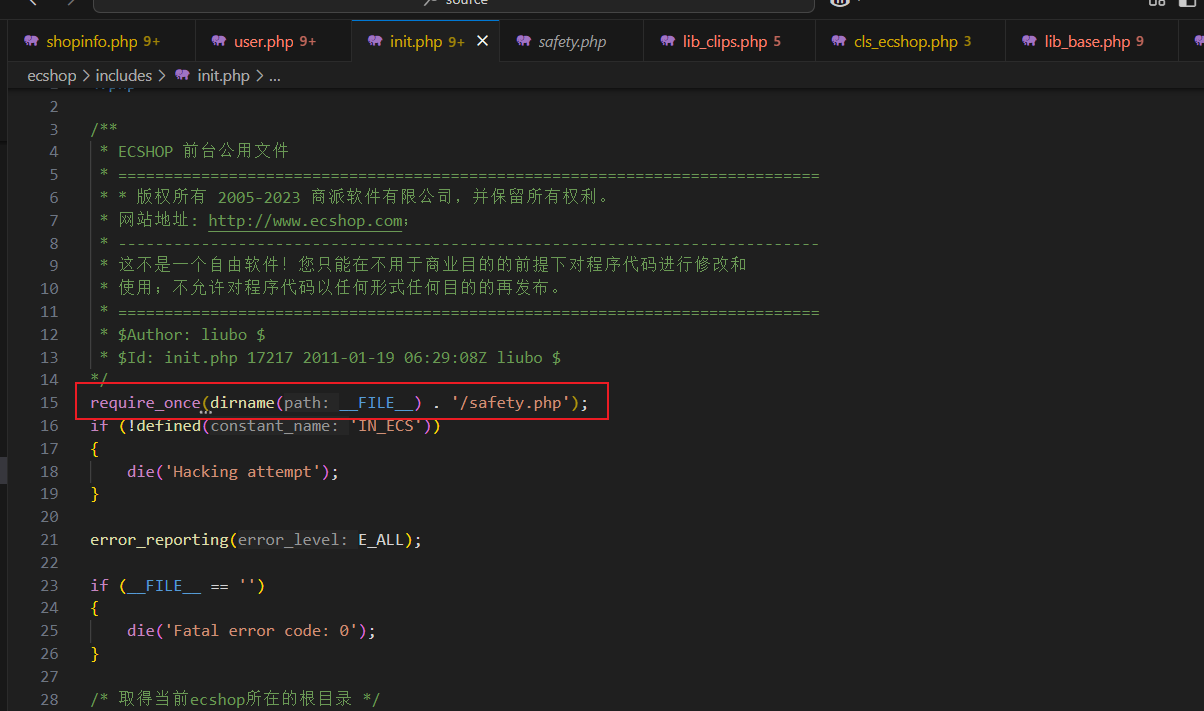Switch to the shopinfo.php tab
This screenshot has width=1204, height=711.
(91, 42)
